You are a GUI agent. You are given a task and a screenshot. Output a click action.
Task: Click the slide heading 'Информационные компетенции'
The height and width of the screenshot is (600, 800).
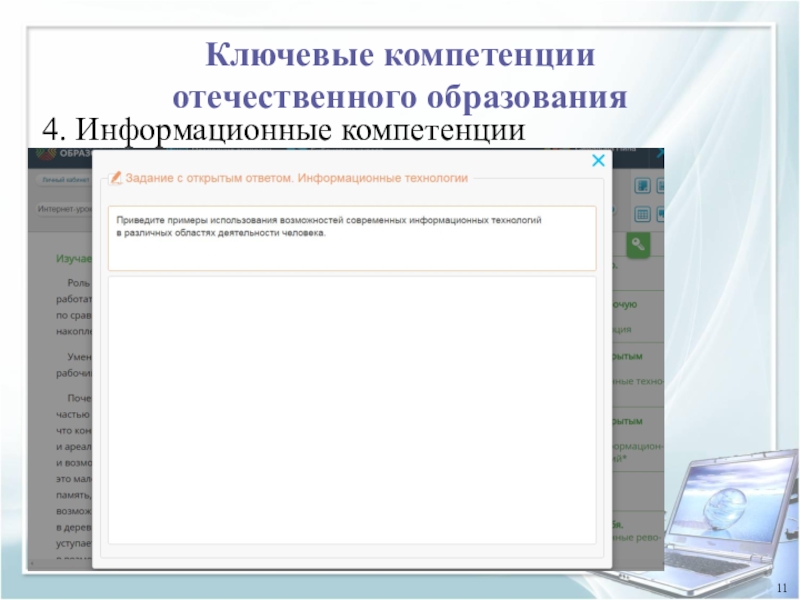click(x=301, y=130)
